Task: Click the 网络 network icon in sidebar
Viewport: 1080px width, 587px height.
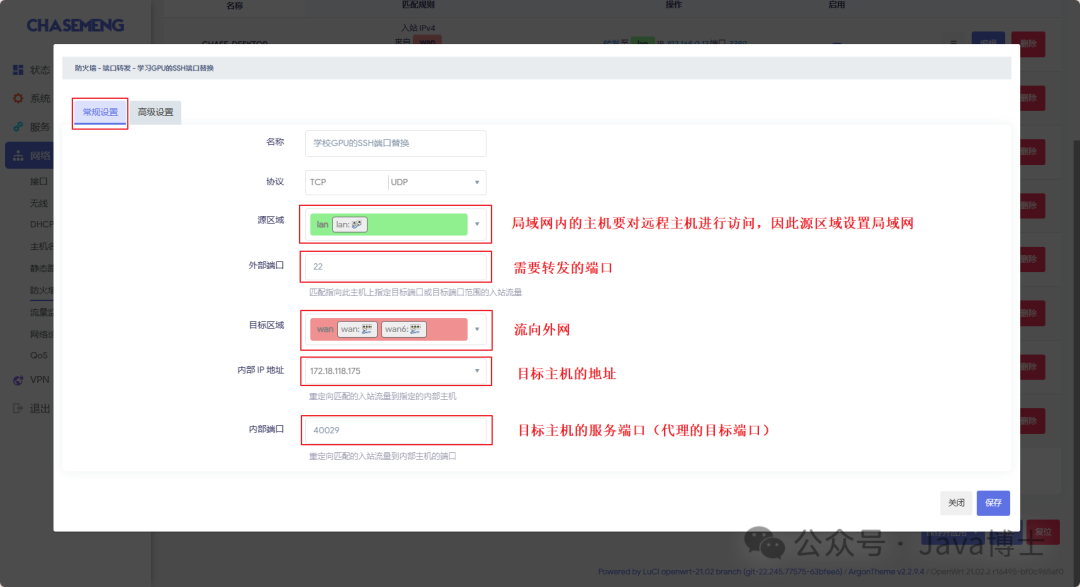Action: click(18, 156)
